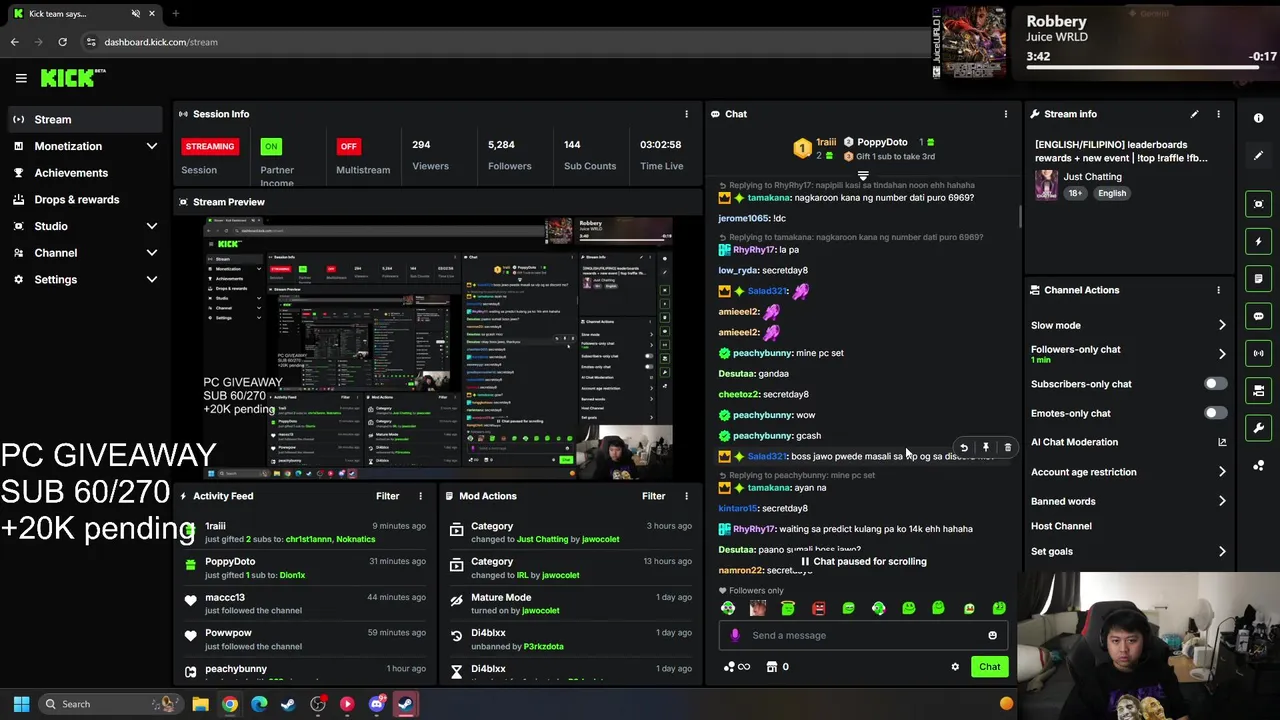The height and width of the screenshot is (720, 1280).
Task: Expand Slow mode options
Action: point(1222,325)
